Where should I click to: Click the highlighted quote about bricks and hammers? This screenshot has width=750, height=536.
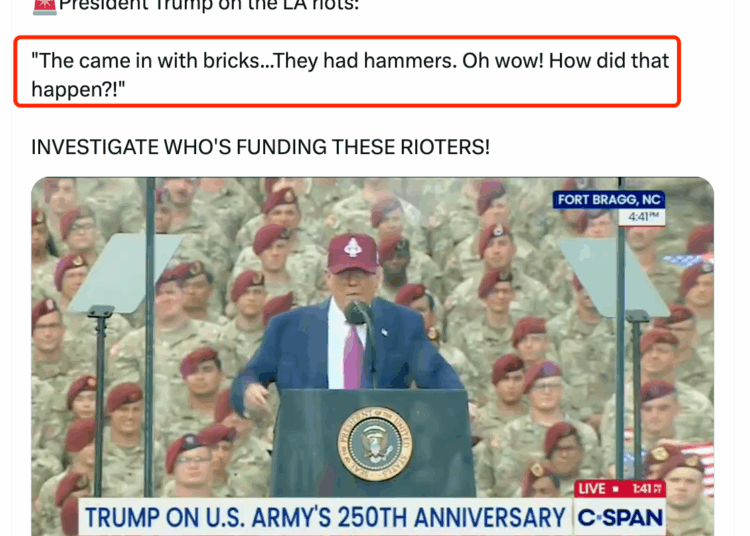point(347,71)
